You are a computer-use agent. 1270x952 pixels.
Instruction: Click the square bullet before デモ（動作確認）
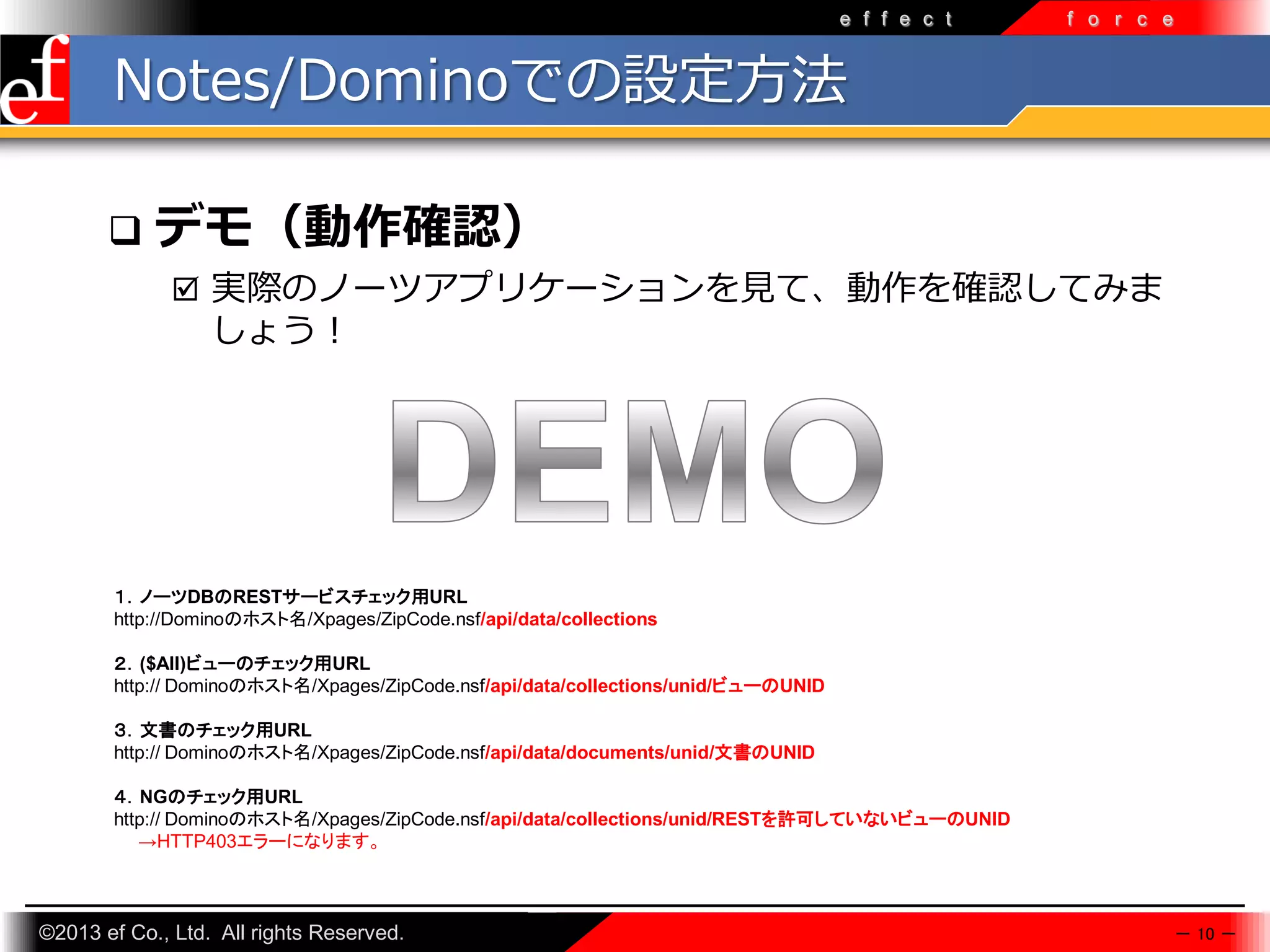tap(125, 231)
